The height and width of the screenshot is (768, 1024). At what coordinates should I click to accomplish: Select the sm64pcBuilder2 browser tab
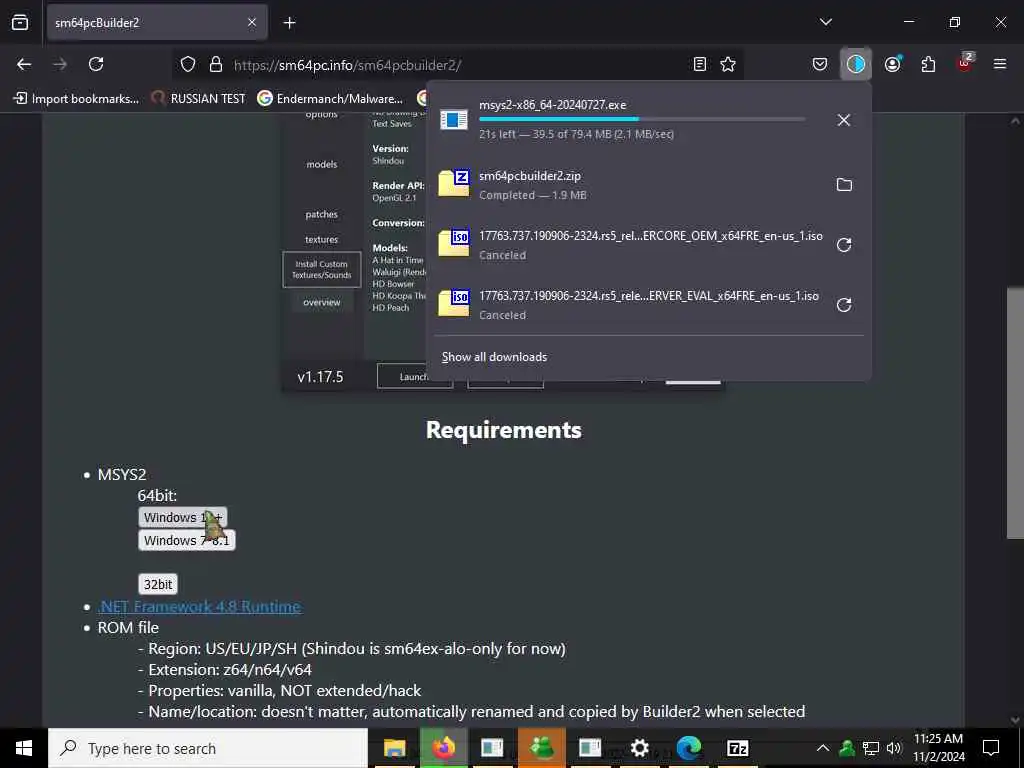tap(157, 22)
